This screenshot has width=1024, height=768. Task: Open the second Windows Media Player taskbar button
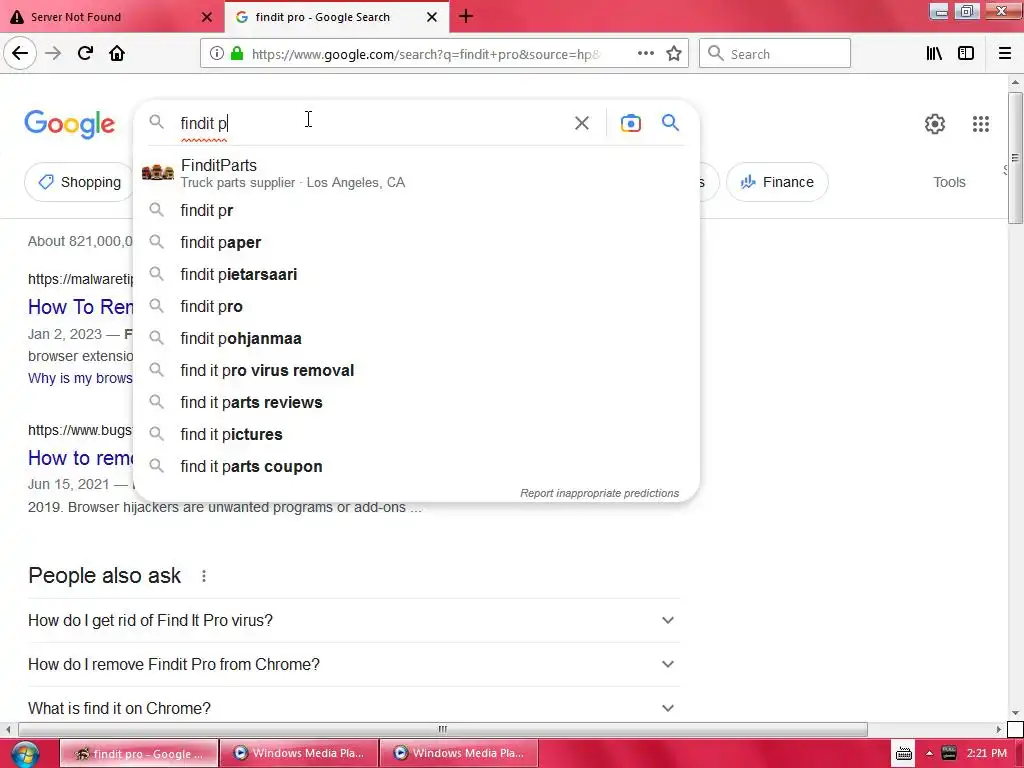point(459,754)
